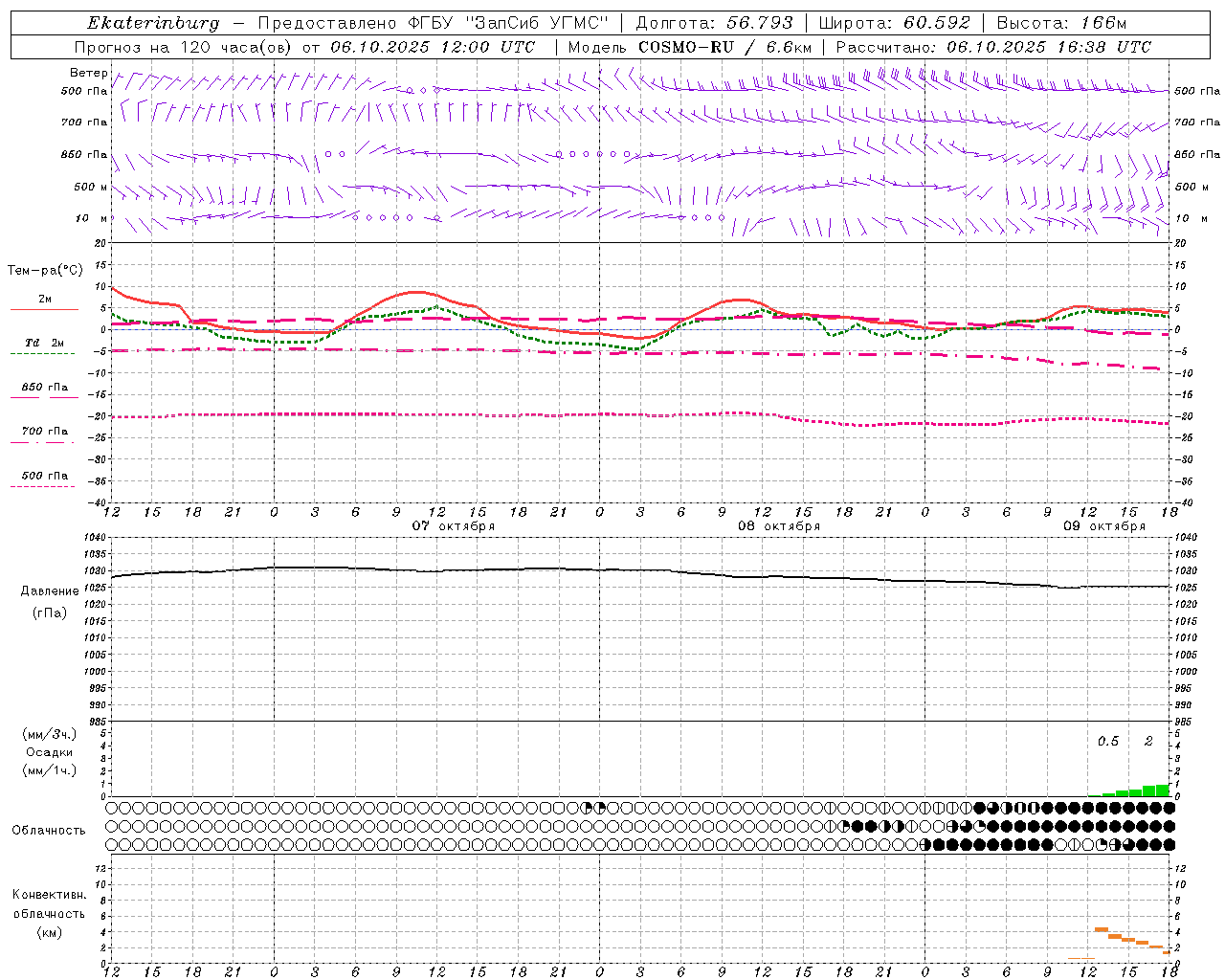Image resolution: width=1225 pixels, height=980 pixels.
Task: Click the 2 precipitation total above green bars
Action: (x=1148, y=742)
